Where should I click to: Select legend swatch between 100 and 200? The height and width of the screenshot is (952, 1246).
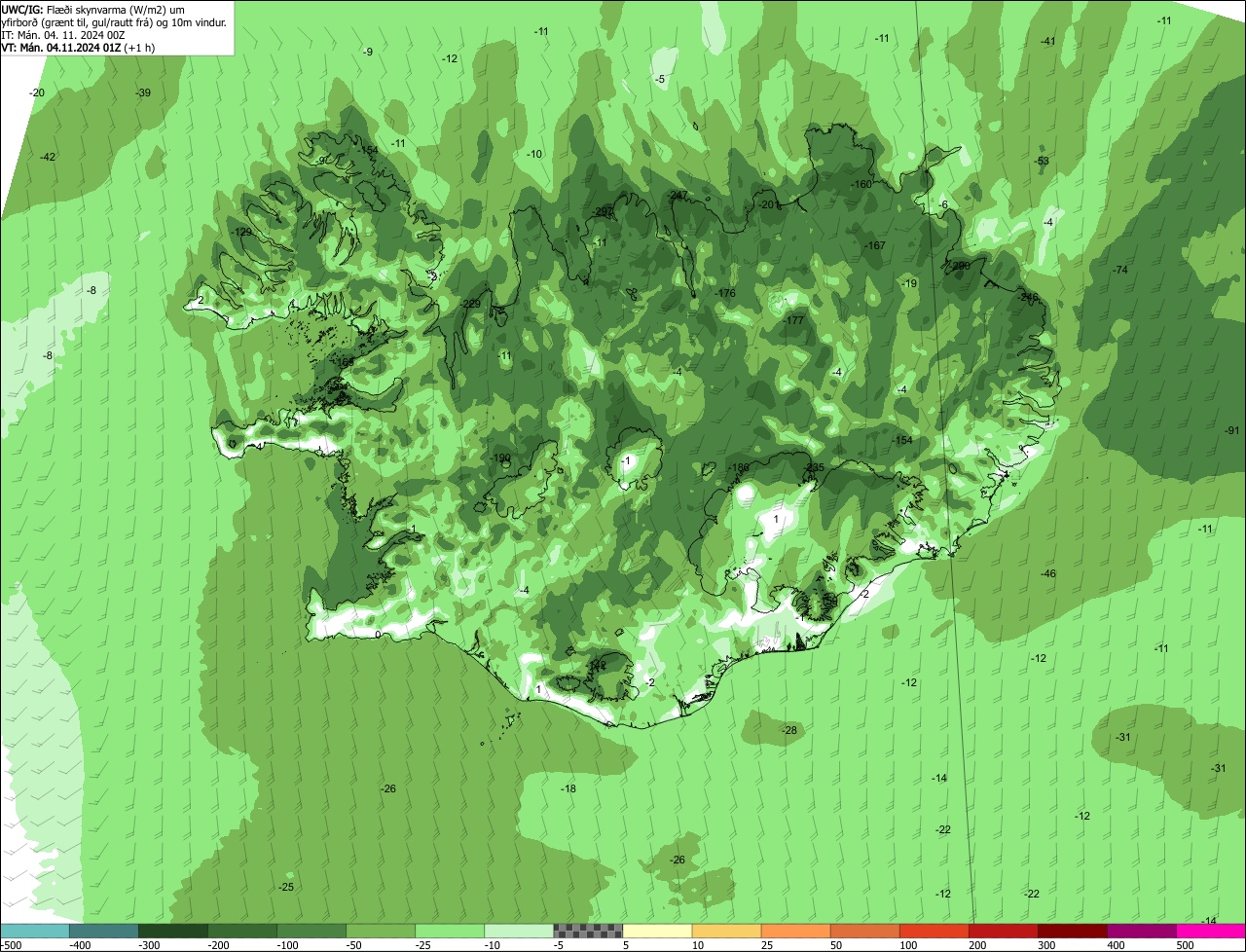934,931
